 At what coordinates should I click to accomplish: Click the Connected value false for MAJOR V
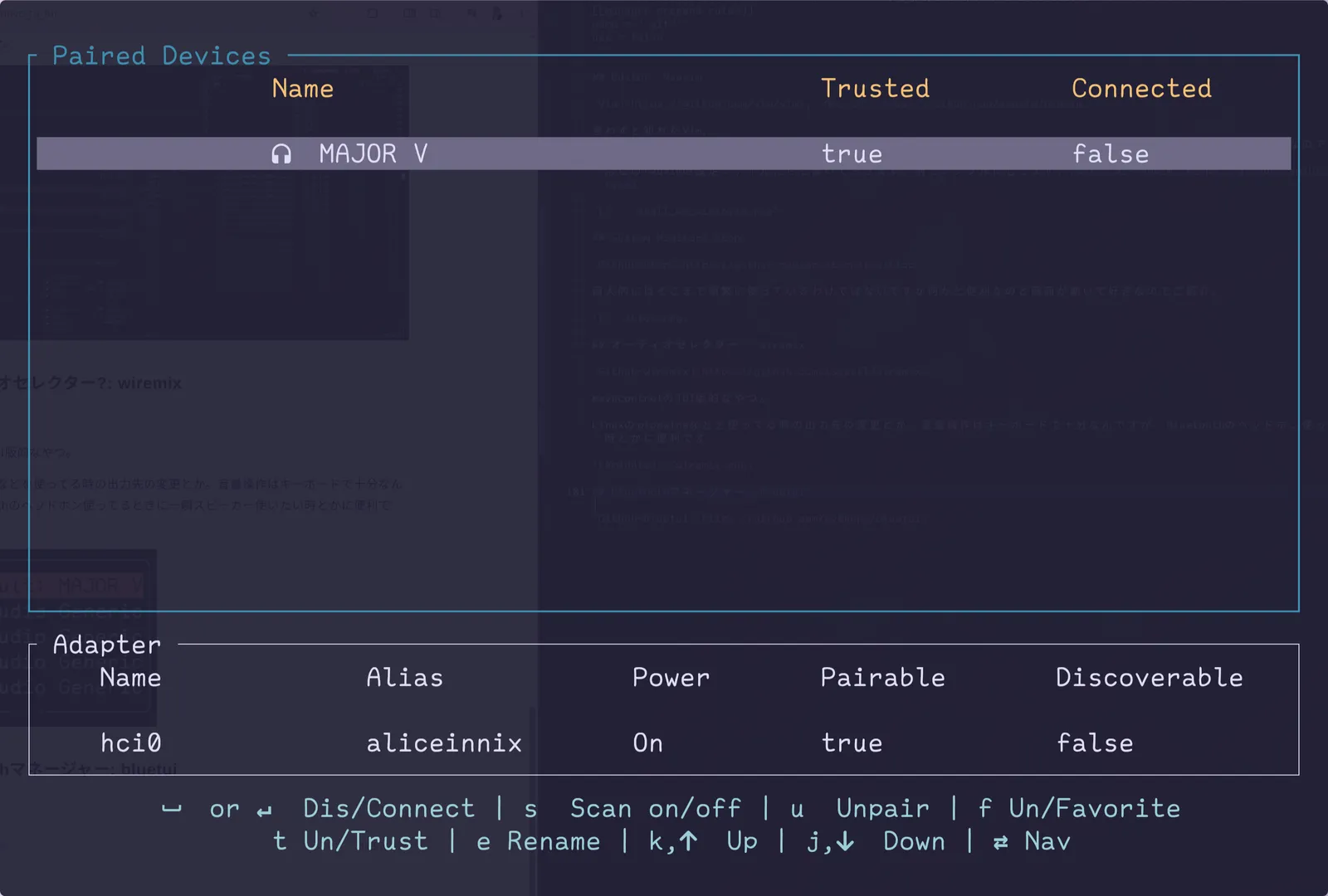(1110, 154)
